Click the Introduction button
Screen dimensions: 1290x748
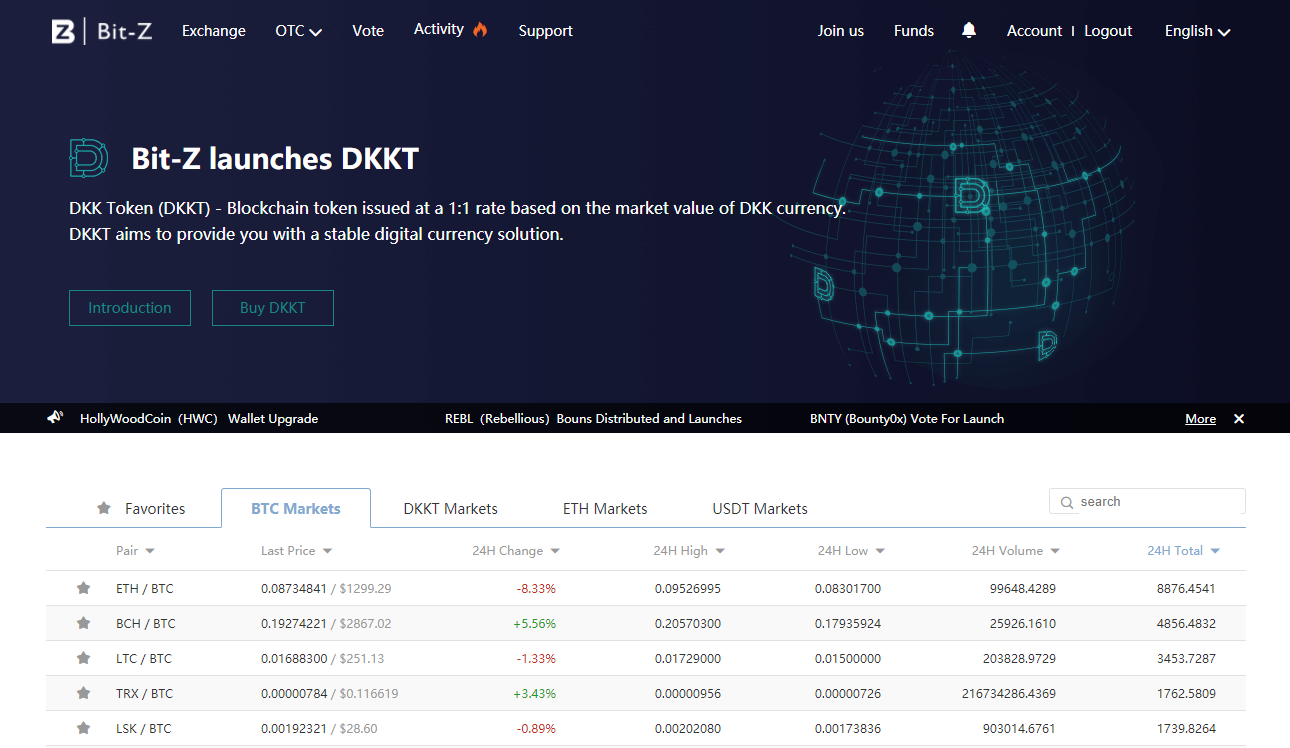pos(130,308)
